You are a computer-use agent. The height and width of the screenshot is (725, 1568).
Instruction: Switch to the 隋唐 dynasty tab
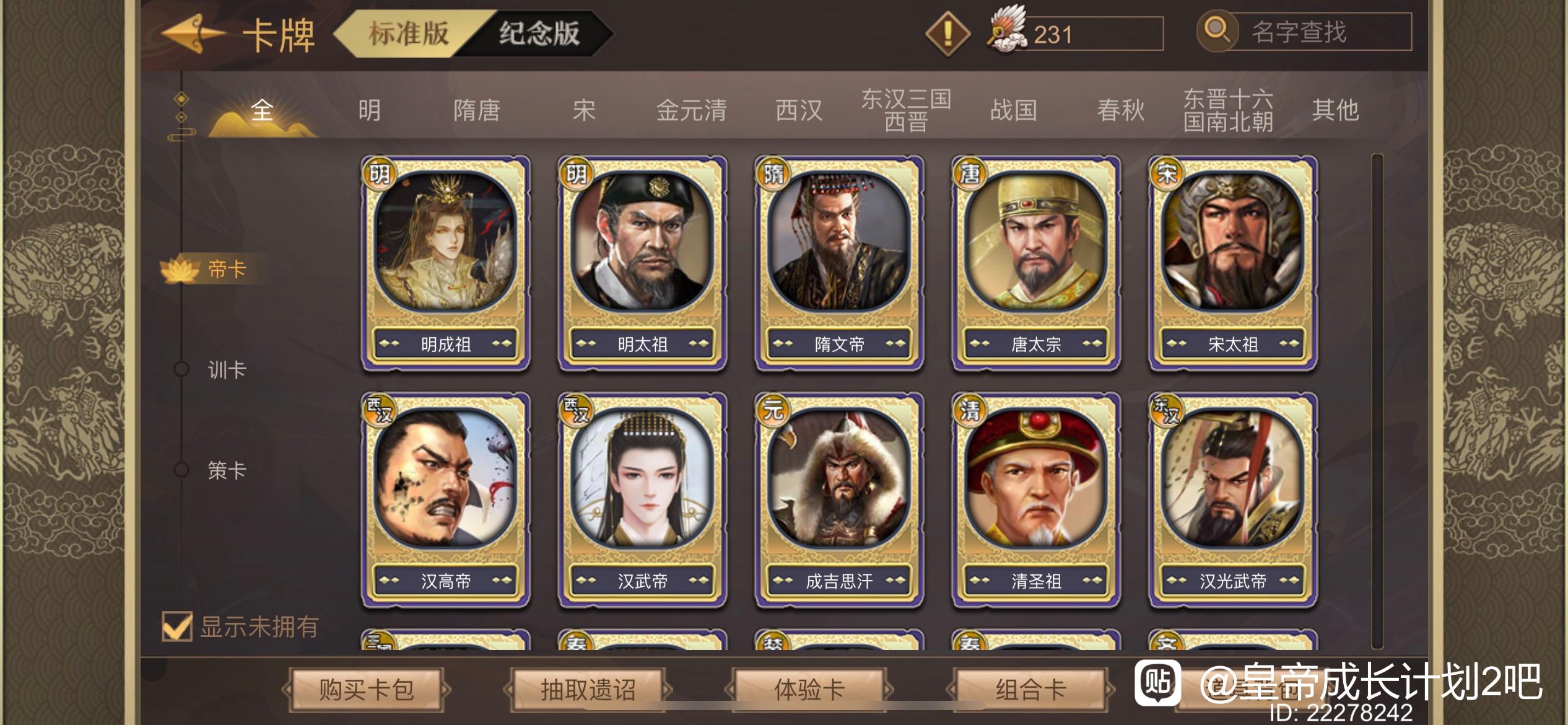[476, 110]
